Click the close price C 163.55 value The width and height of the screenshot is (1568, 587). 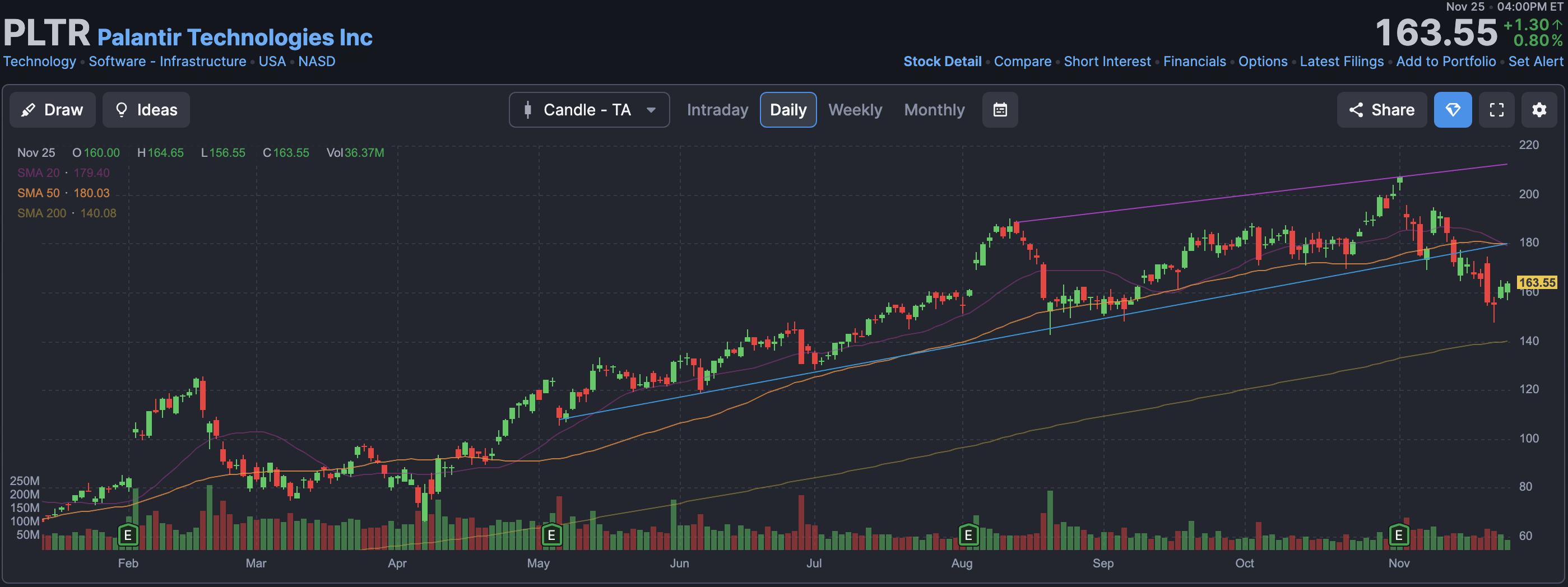(285, 153)
